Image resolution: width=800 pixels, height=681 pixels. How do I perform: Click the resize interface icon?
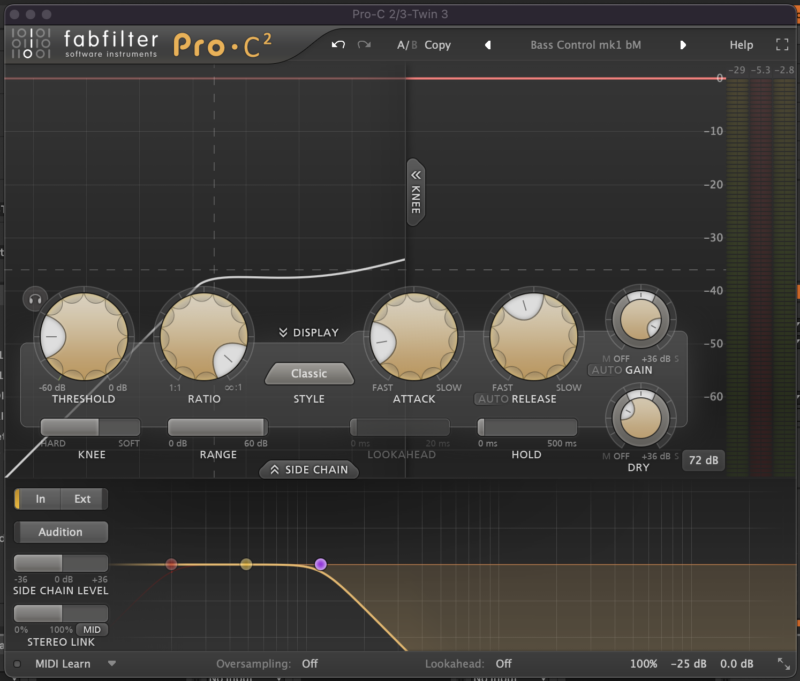coord(783,664)
